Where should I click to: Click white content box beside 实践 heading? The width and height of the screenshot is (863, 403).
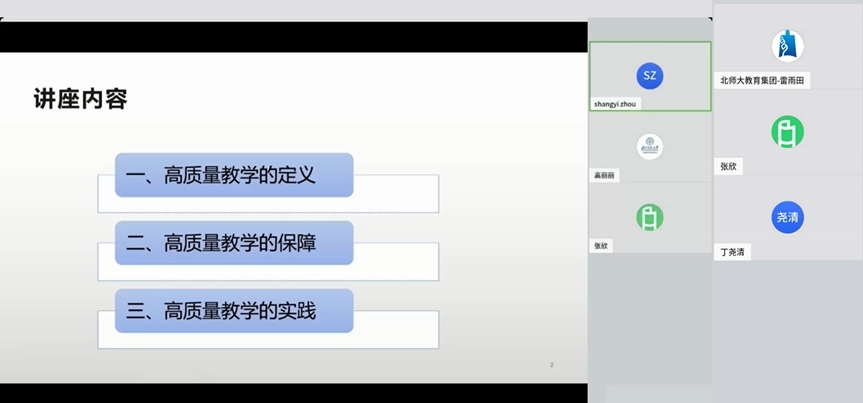396,330
